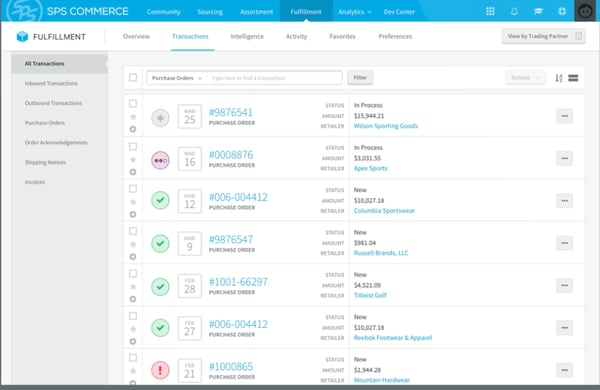Click the sort order icon
600x390 pixels.
pyautogui.click(x=559, y=78)
